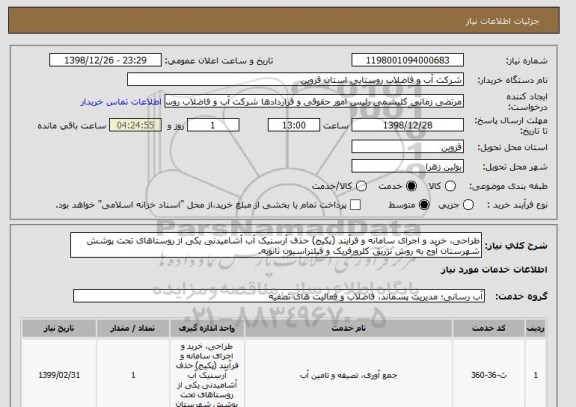Tick the اسناد خزانه اسلامی payment checkbox
The width and height of the screenshot is (576, 407).
[355, 205]
